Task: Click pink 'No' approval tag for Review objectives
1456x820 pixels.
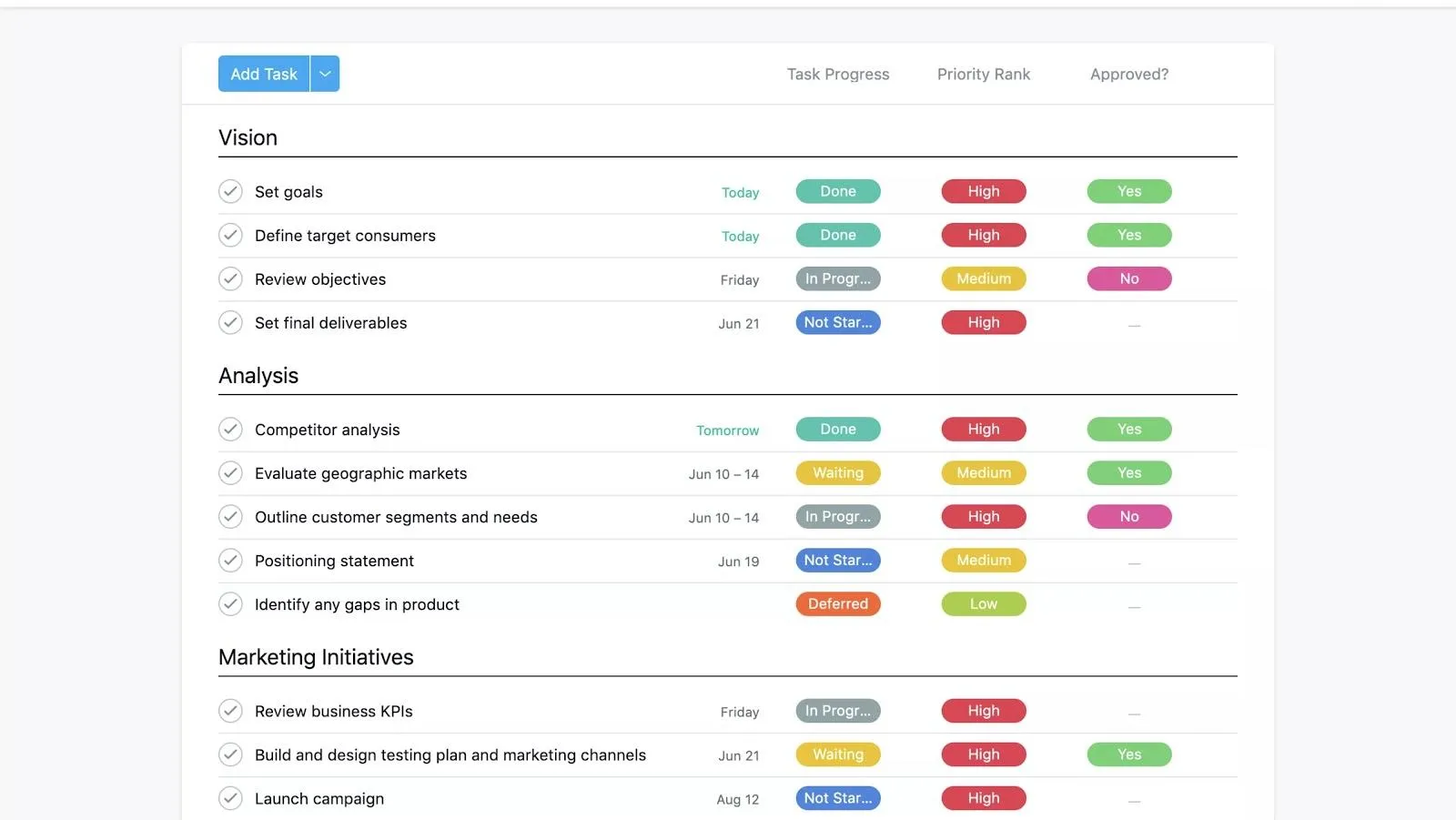Action: [x=1129, y=278]
